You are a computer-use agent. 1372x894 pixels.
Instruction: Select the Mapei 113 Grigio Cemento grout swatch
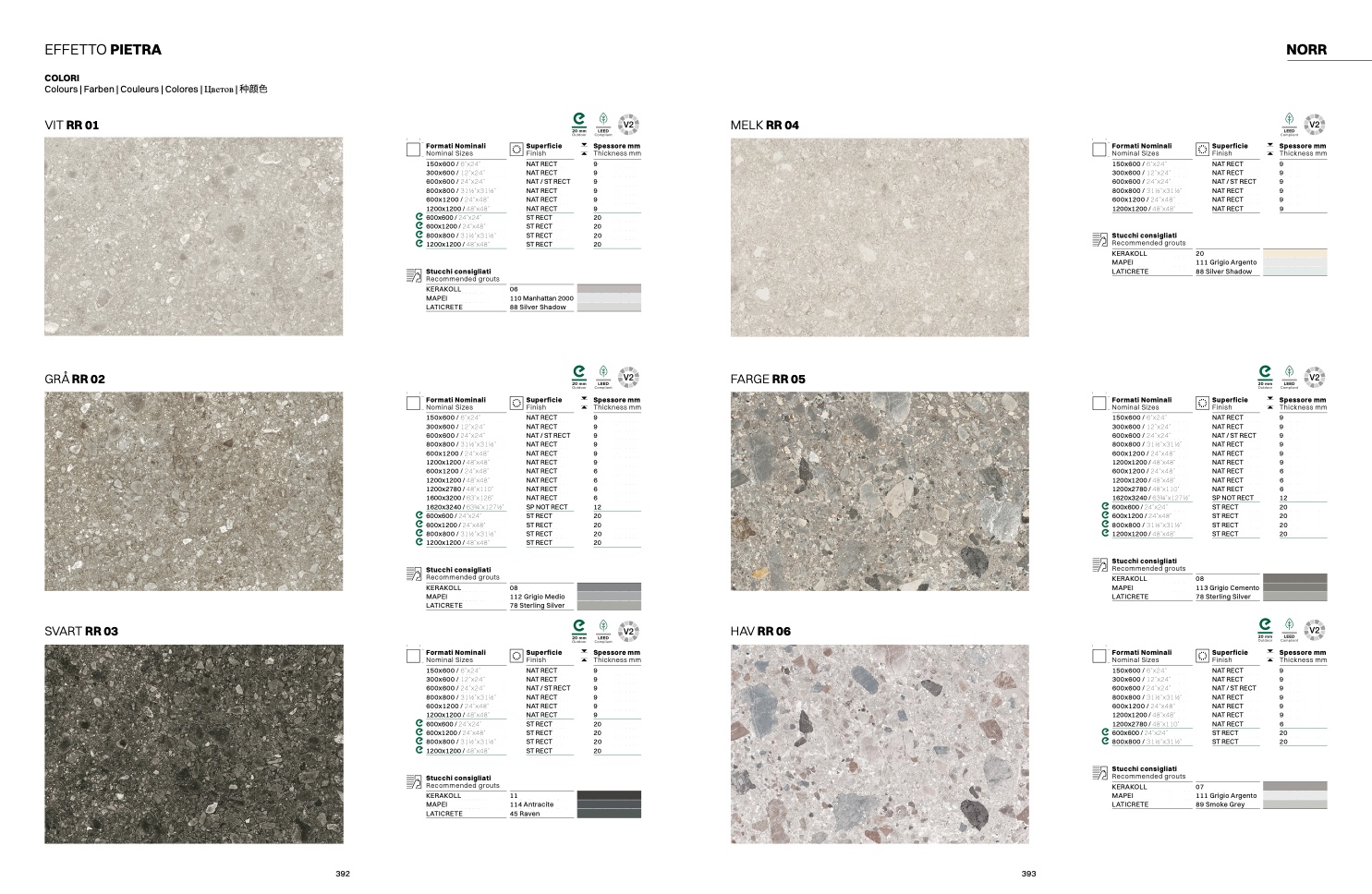1294,587
